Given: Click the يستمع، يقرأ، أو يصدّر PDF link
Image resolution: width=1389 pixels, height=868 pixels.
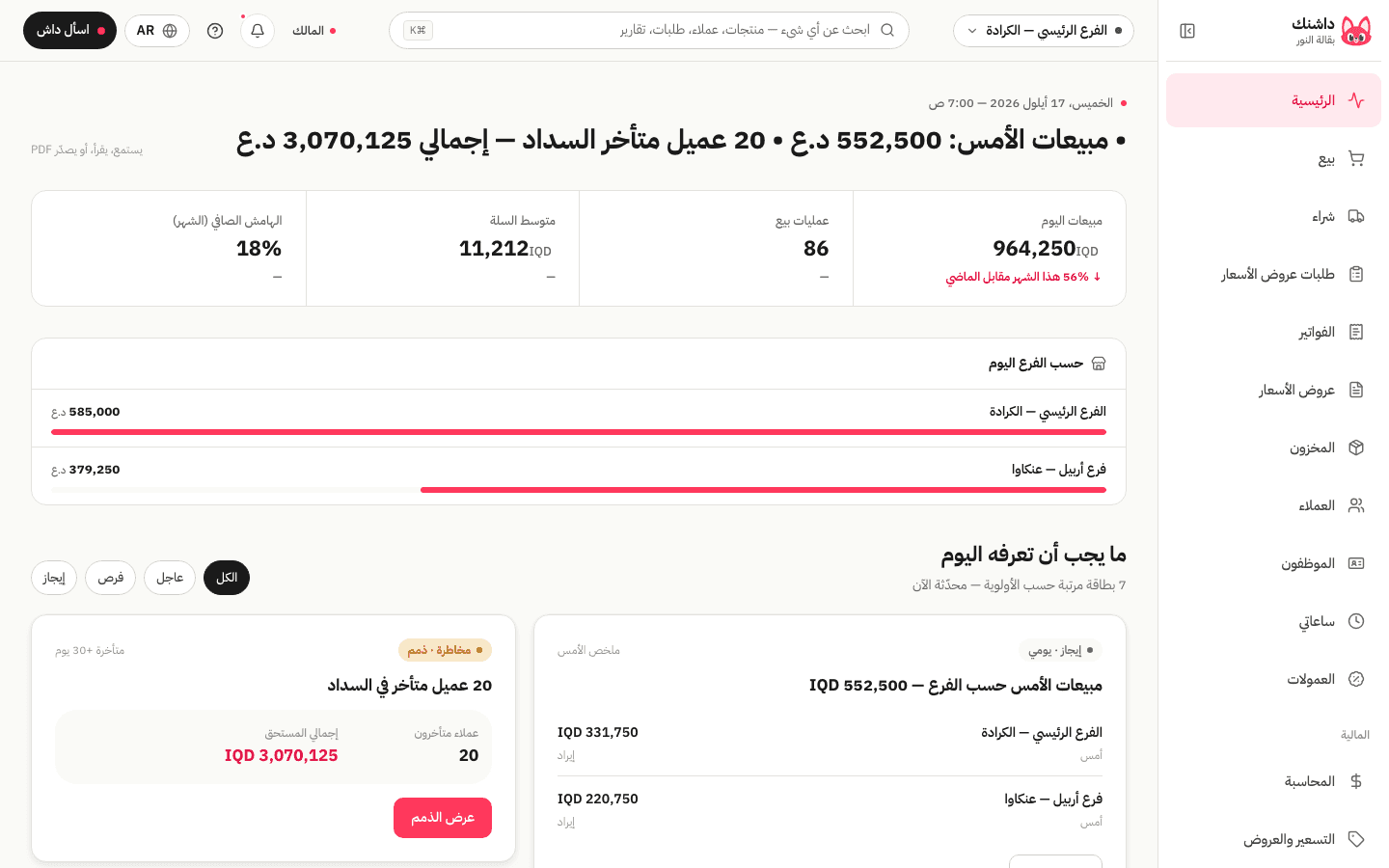Looking at the screenshot, I should (87, 149).
